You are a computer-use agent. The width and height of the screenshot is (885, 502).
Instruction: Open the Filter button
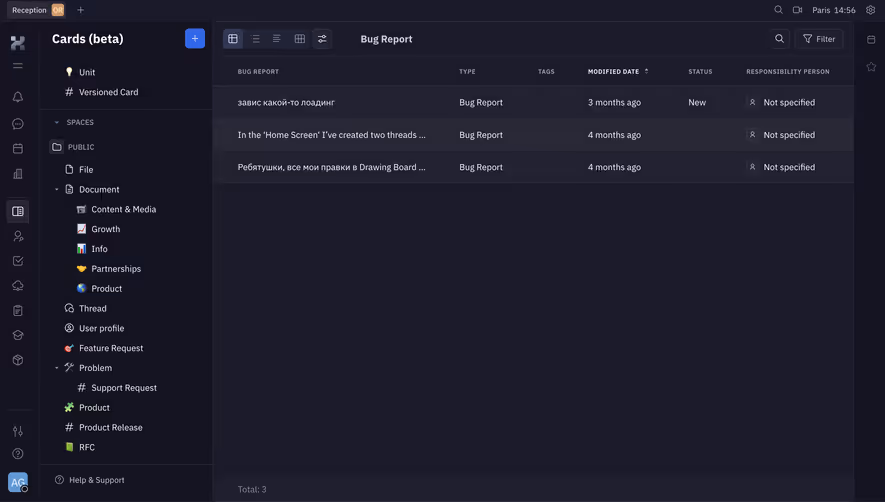click(819, 38)
